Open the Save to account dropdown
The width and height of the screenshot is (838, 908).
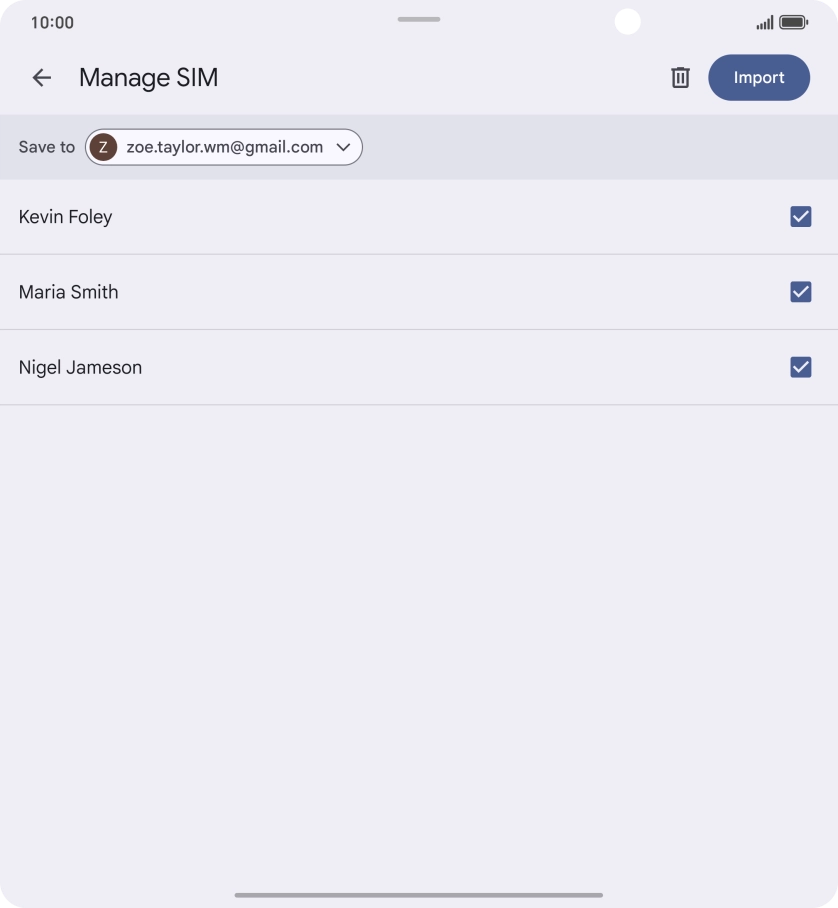point(223,147)
